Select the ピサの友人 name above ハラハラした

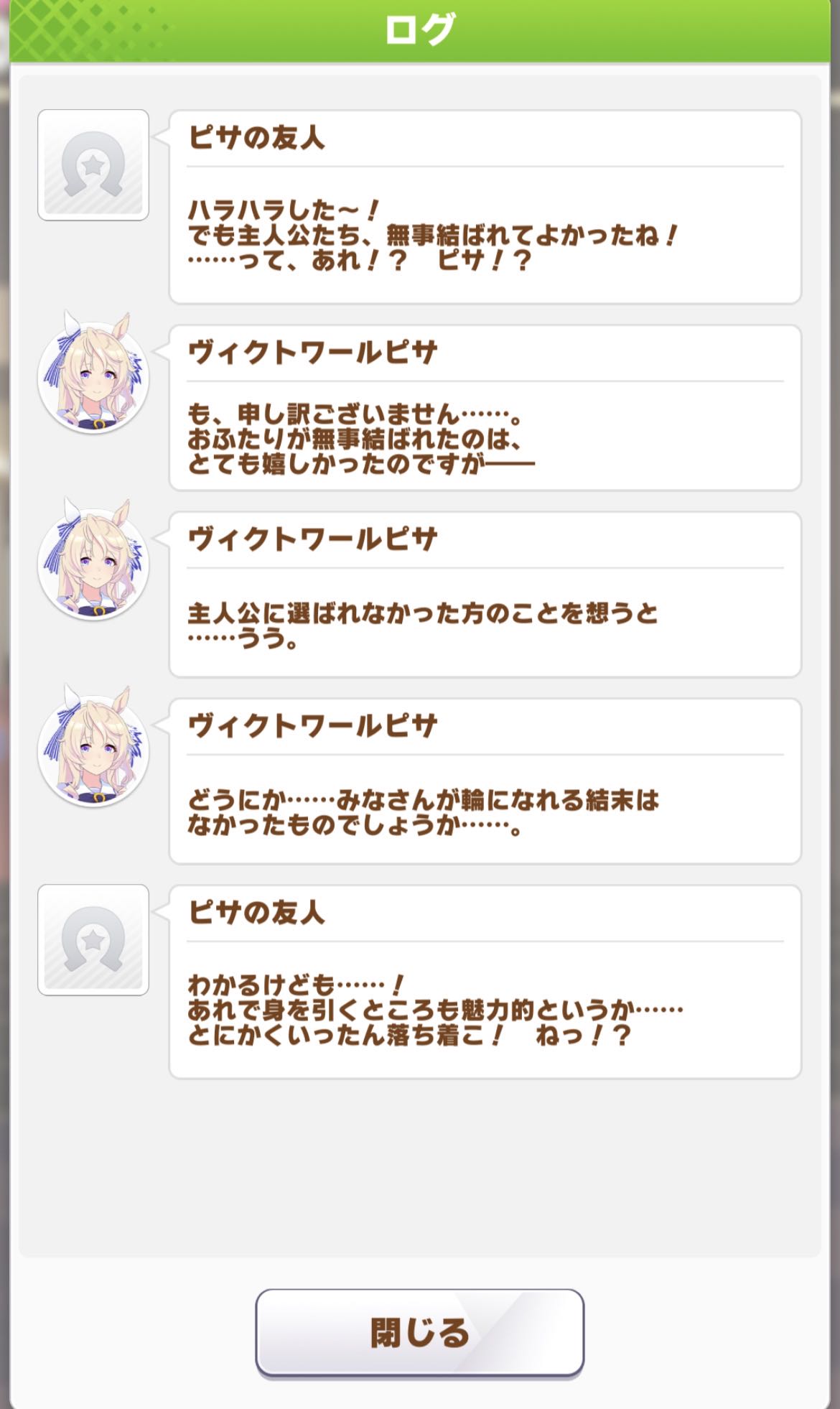coord(256,137)
